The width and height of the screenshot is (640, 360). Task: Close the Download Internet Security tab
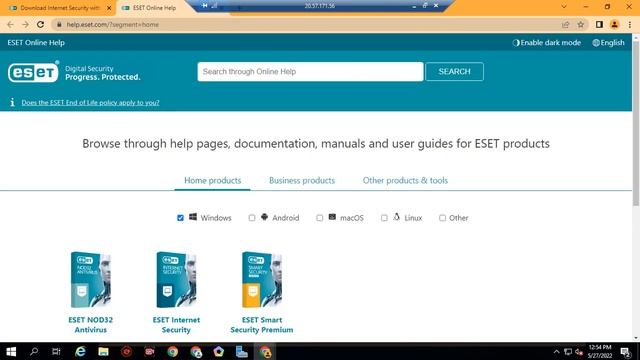(109, 8)
